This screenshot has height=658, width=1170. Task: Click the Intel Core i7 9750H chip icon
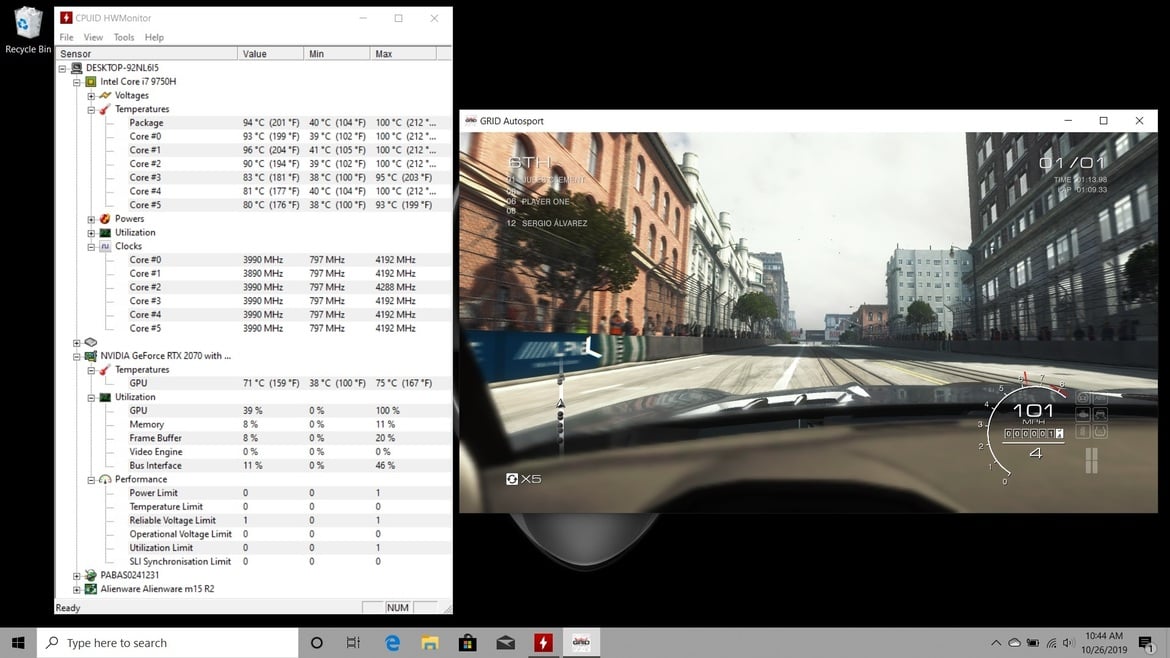click(91, 81)
